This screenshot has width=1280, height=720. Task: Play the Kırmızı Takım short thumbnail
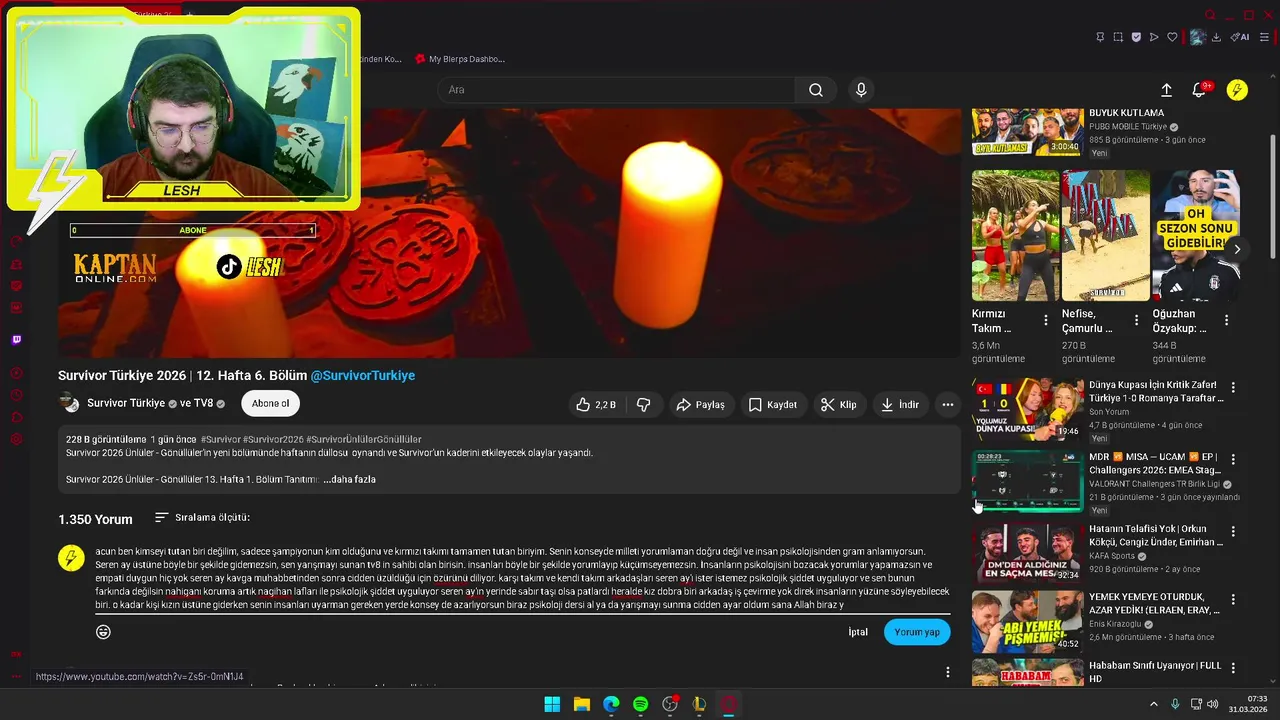pos(1015,235)
